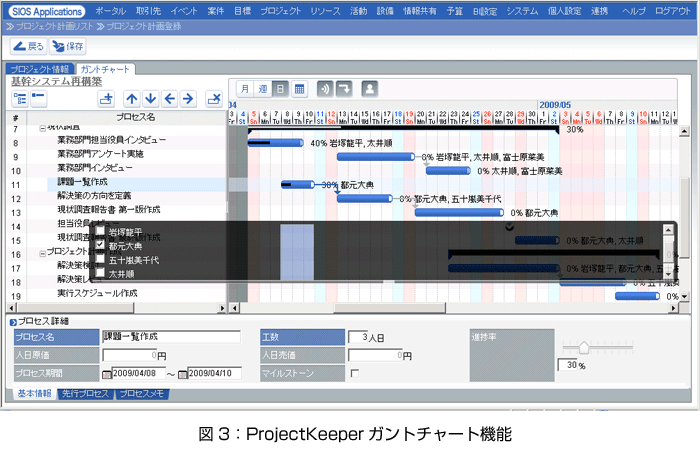Click the arrow icon beside プロセス詳細 heading
The width and height of the screenshot is (700, 450).
click(13, 322)
